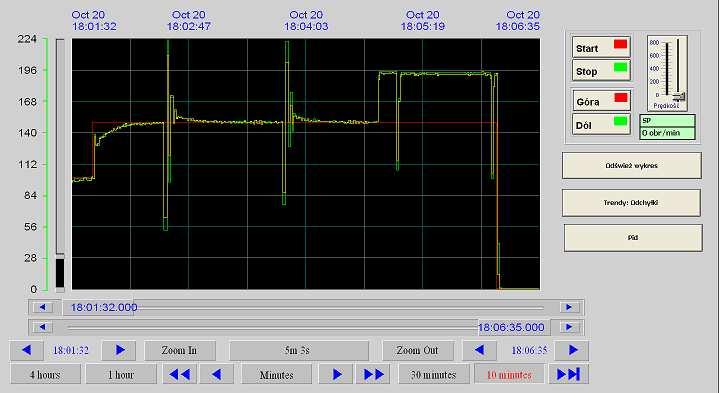Toggle the Góra direction button

[601, 100]
